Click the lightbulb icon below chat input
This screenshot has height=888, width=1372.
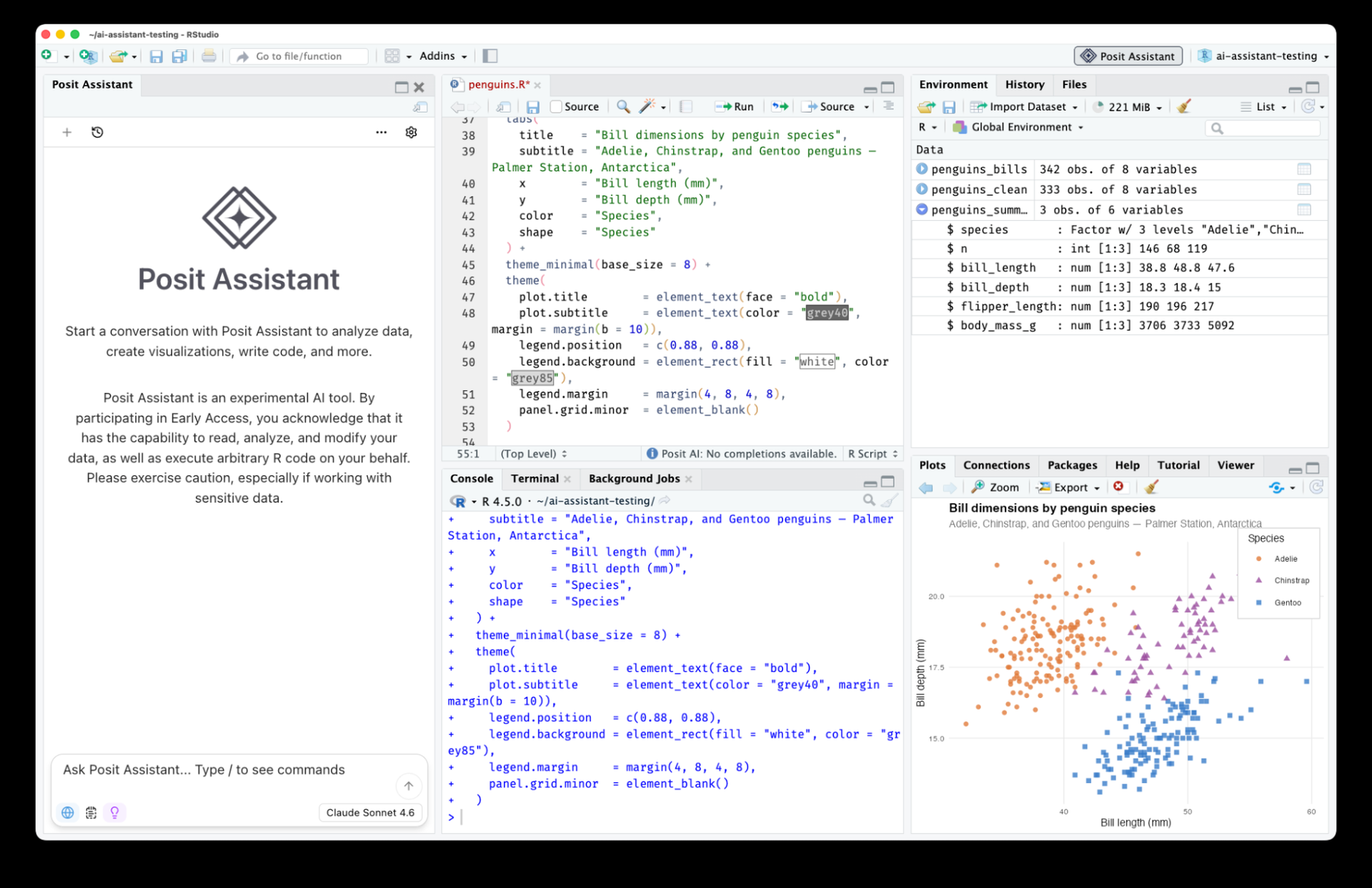(114, 812)
